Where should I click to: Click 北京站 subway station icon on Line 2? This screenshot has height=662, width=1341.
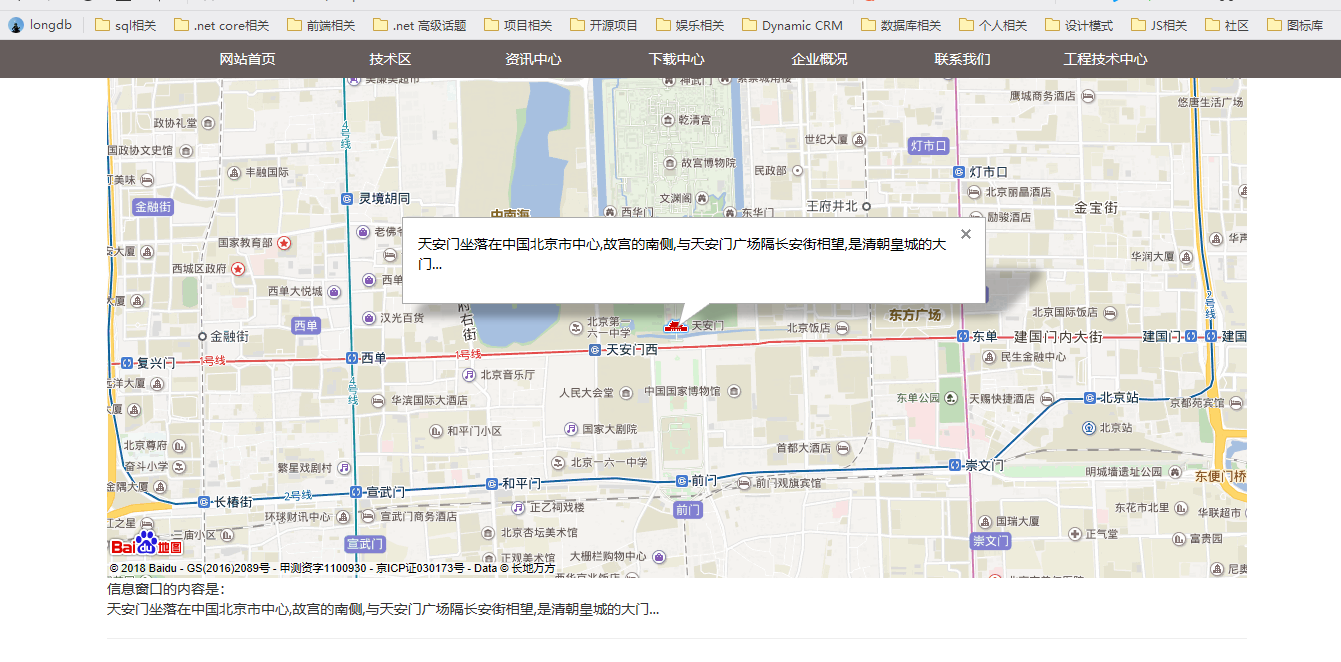click(x=1090, y=398)
